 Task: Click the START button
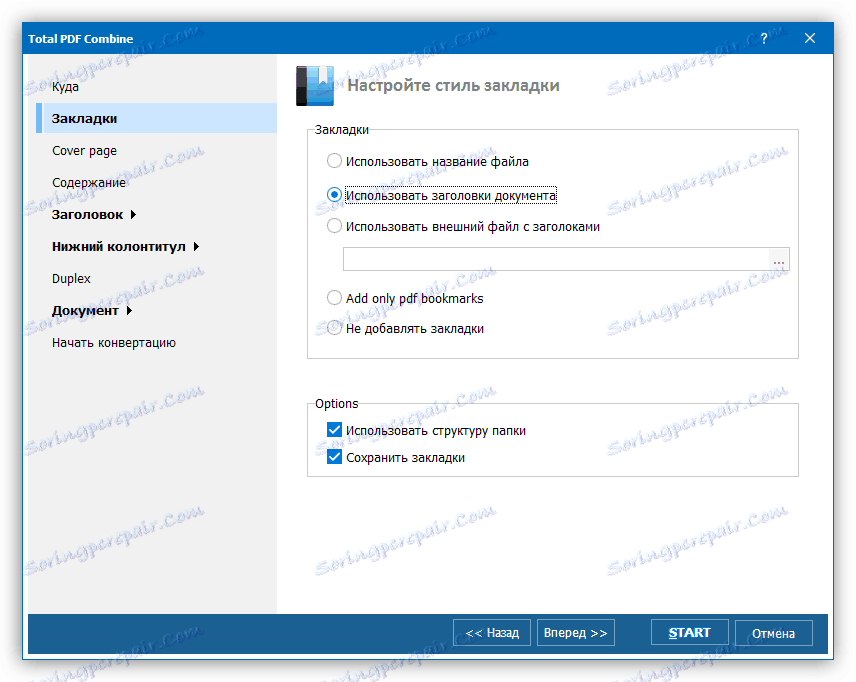point(689,633)
